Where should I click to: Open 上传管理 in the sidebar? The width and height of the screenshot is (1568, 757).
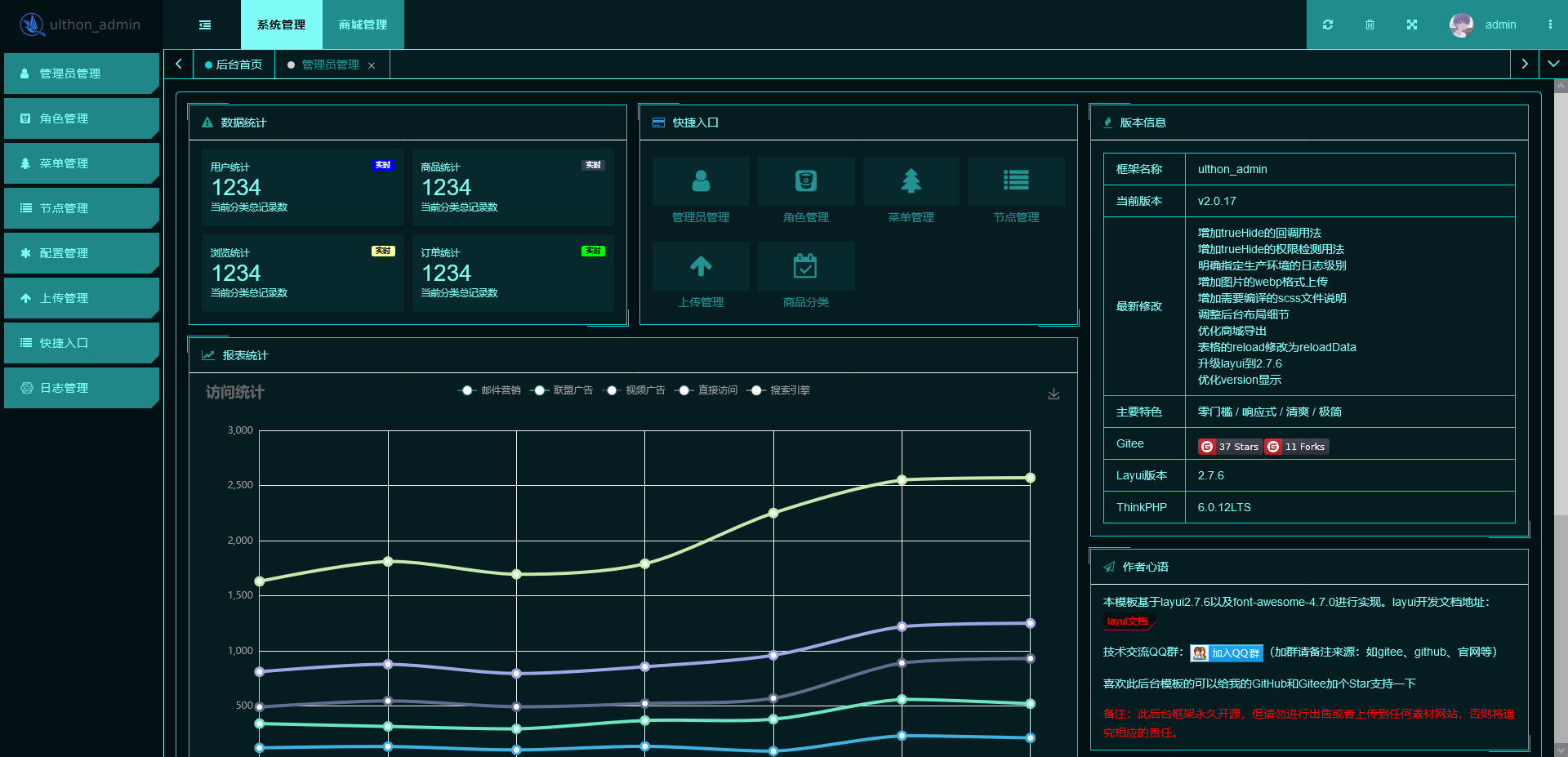tap(82, 298)
